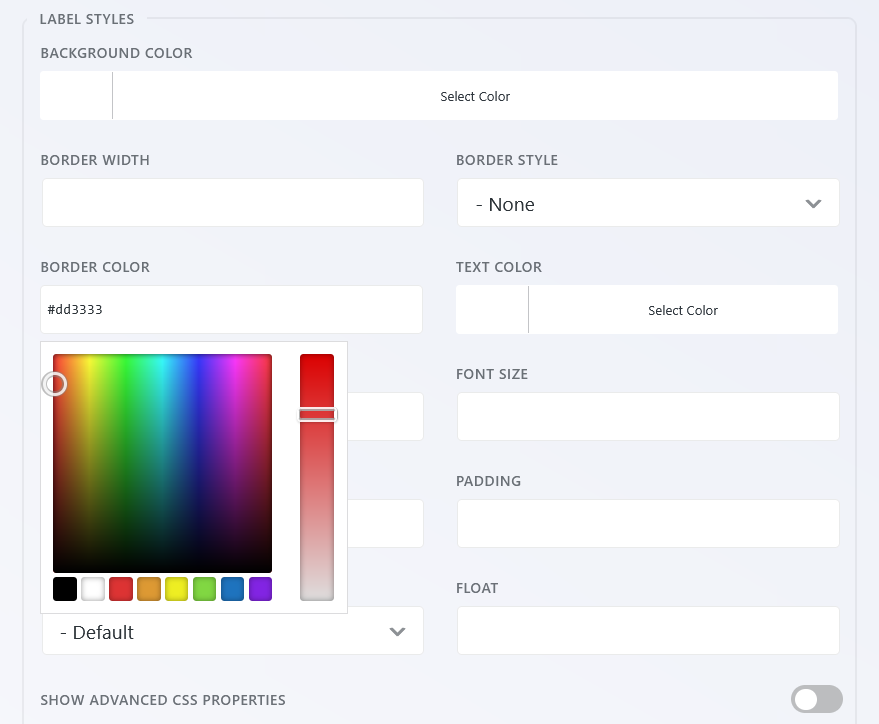Image resolution: width=879 pixels, height=724 pixels.
Task: Click Select Color for Text Color
Action: (x=683, y=310)
